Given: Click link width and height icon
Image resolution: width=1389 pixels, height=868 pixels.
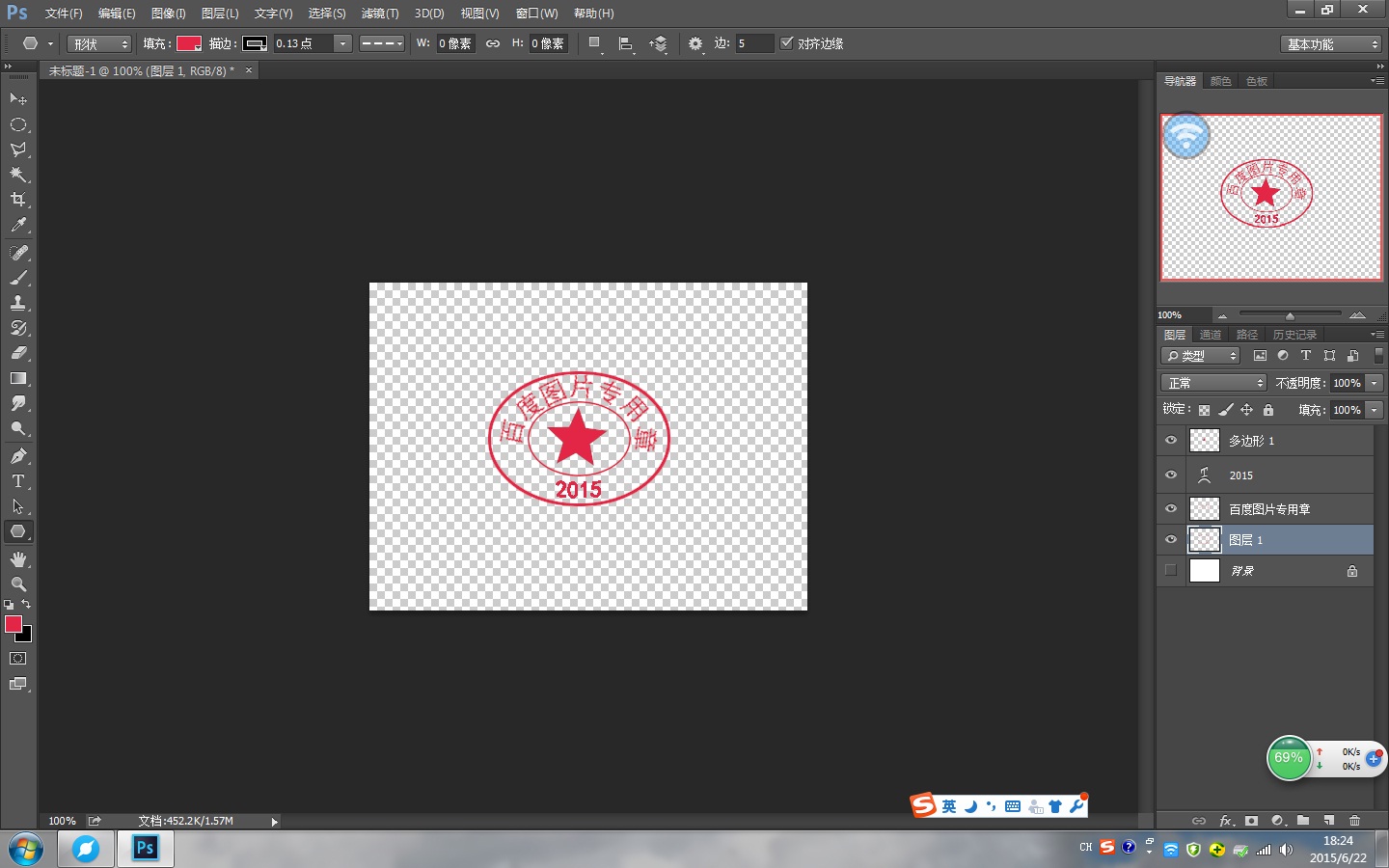Looking at the screenshot, I should (493, 43).
